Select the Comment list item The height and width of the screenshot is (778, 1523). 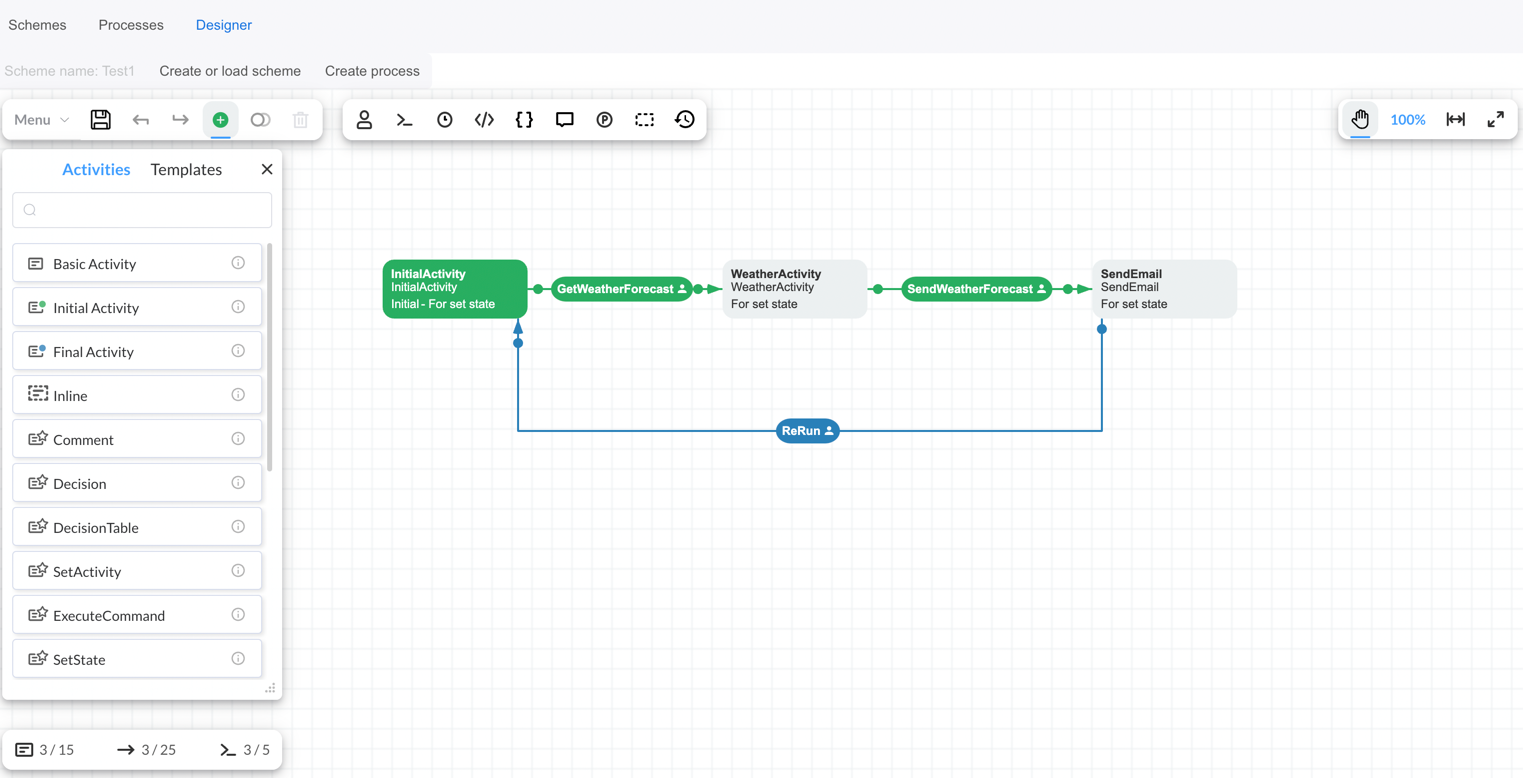point(137,440)
